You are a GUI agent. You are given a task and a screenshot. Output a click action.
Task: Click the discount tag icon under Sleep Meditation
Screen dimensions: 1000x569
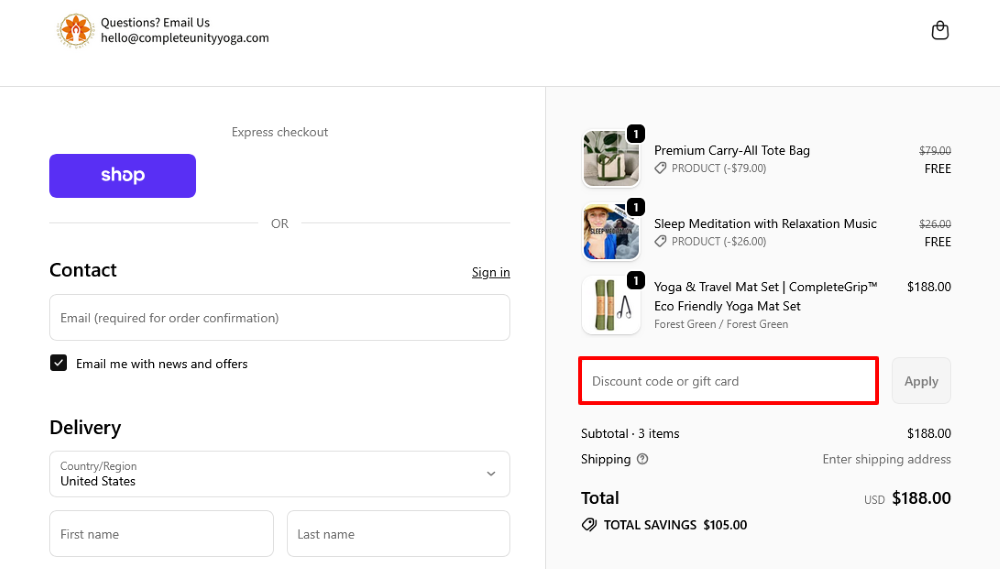[660, 241]
